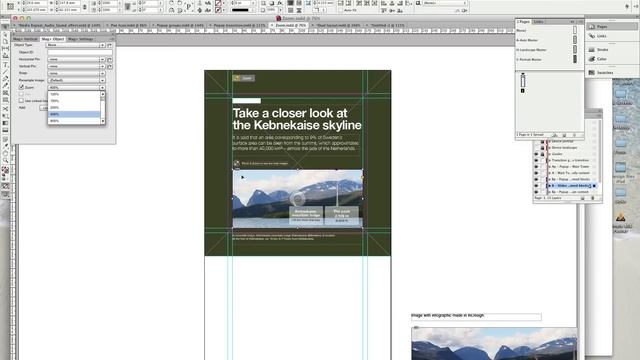Switch to the Dual layout.indd document tab
Viewport: 640px width, 360px height.
[338, 25]
